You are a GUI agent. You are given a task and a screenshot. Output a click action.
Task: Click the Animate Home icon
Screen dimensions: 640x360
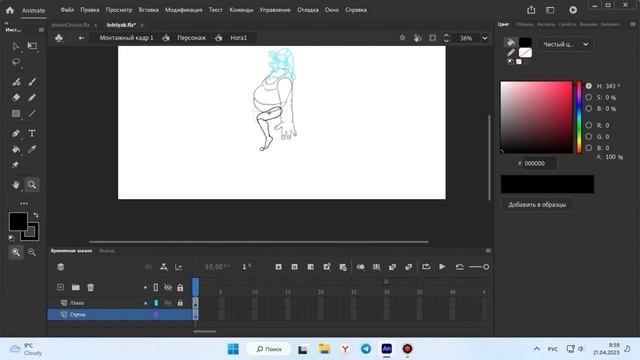point(10,10)
